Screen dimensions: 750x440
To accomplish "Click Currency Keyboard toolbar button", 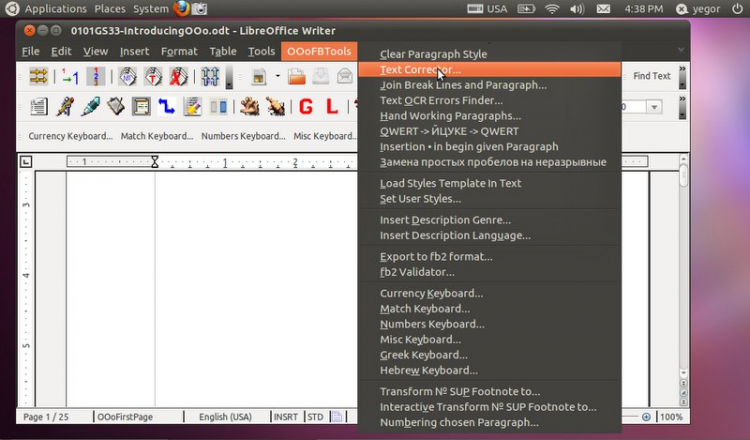I will click(70, 136).
